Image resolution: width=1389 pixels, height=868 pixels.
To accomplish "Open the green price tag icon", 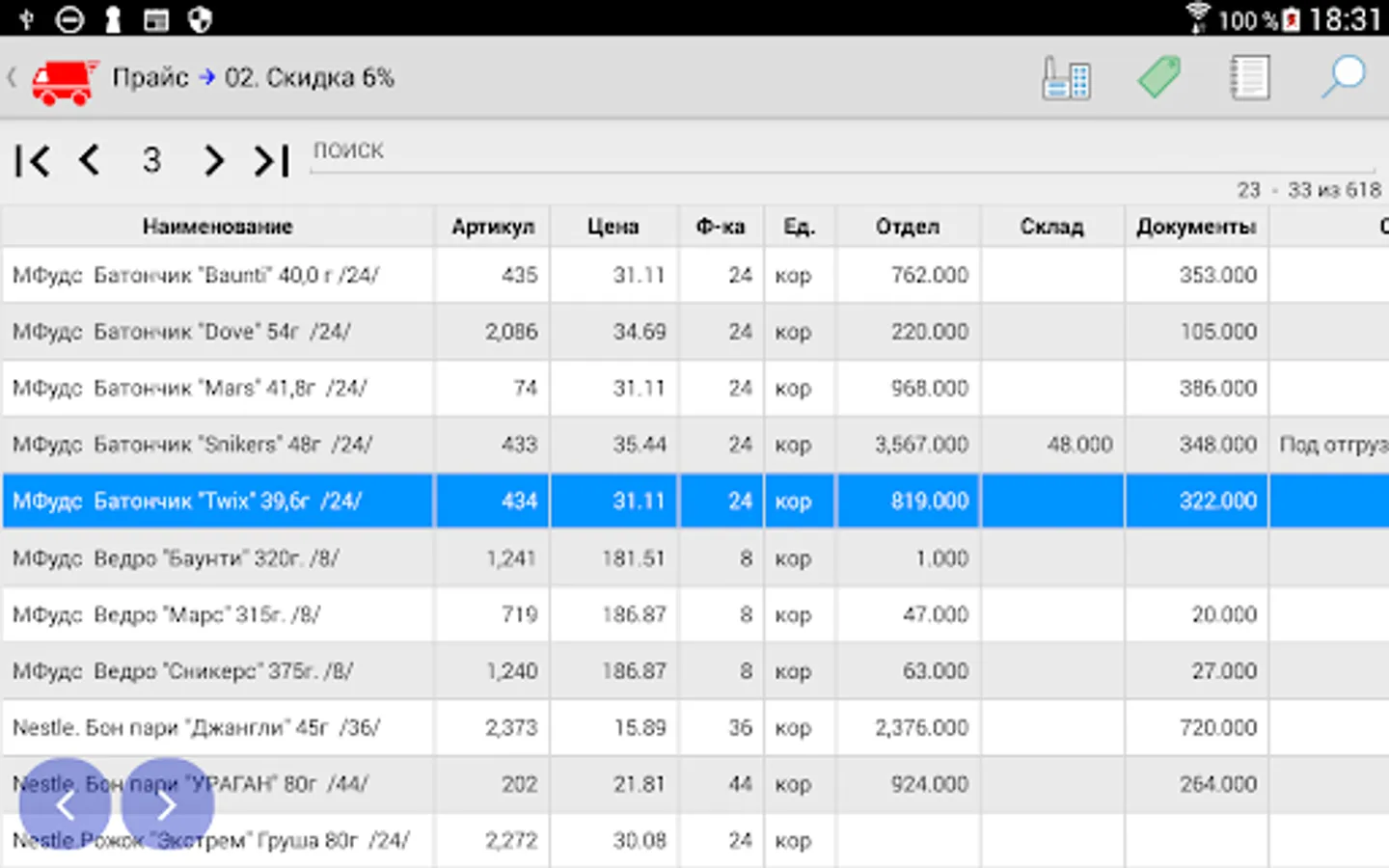I will (x=1158, y=77).
